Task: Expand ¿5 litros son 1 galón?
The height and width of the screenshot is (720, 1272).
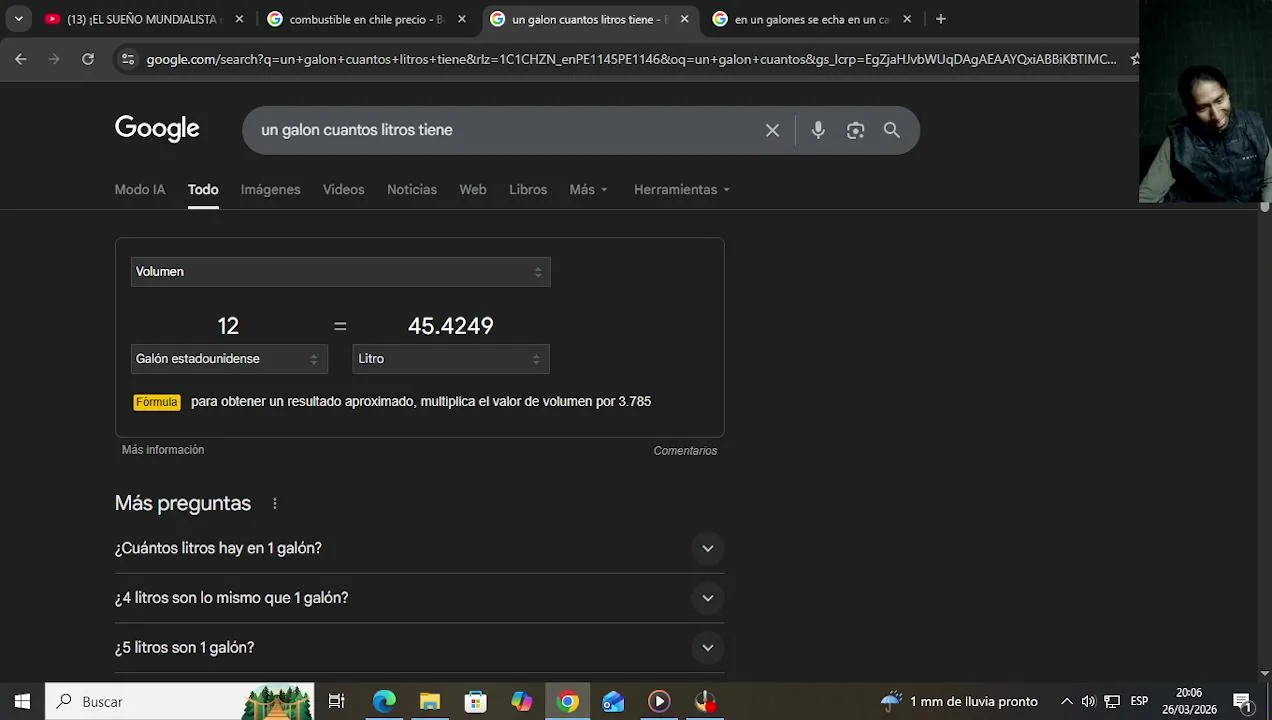Action: click(419, 648)
